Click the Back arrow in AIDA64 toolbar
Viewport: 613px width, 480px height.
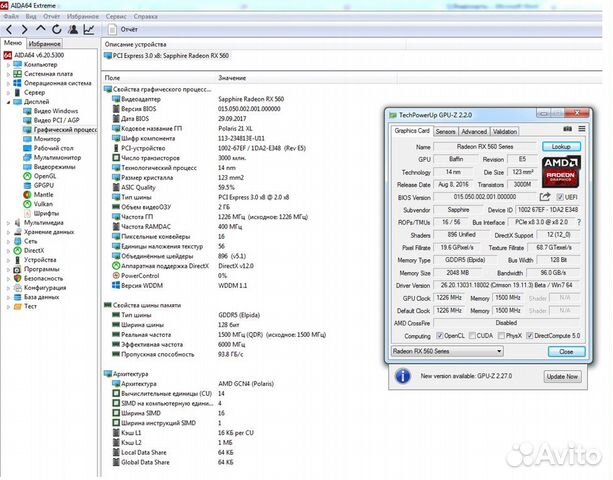[9, 29]
